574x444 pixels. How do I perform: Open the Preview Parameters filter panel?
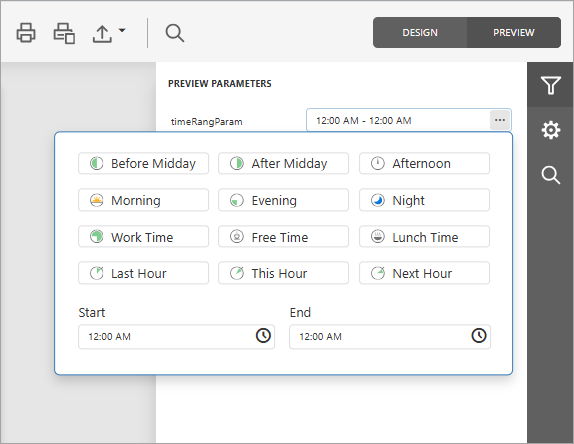click(x=551, y=85)
